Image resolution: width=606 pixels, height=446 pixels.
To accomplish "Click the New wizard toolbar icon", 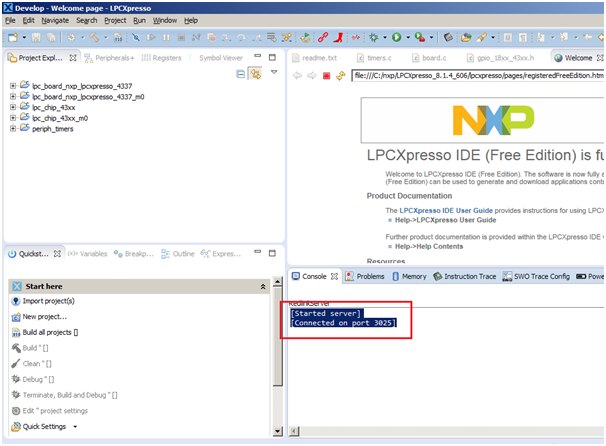I will [13, 37].
